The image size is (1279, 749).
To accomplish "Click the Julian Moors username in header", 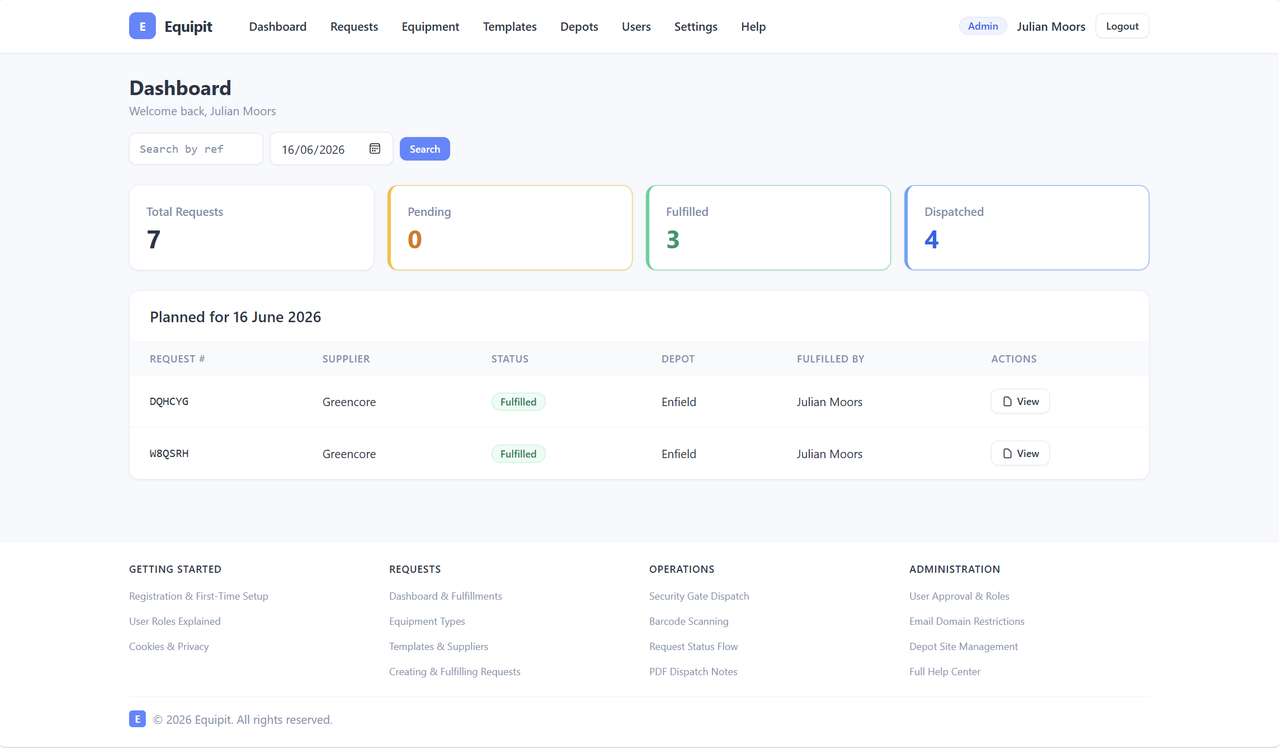I will coord(1051,27).
